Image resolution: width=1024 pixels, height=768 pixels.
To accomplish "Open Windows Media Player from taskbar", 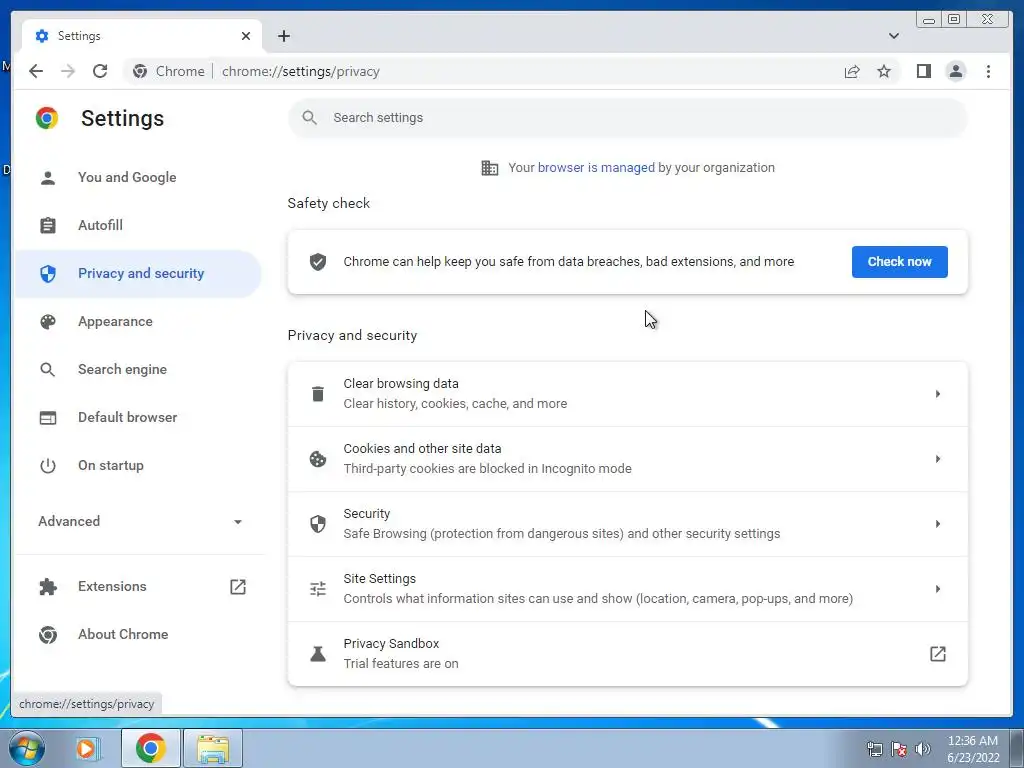I will [86, 748].
